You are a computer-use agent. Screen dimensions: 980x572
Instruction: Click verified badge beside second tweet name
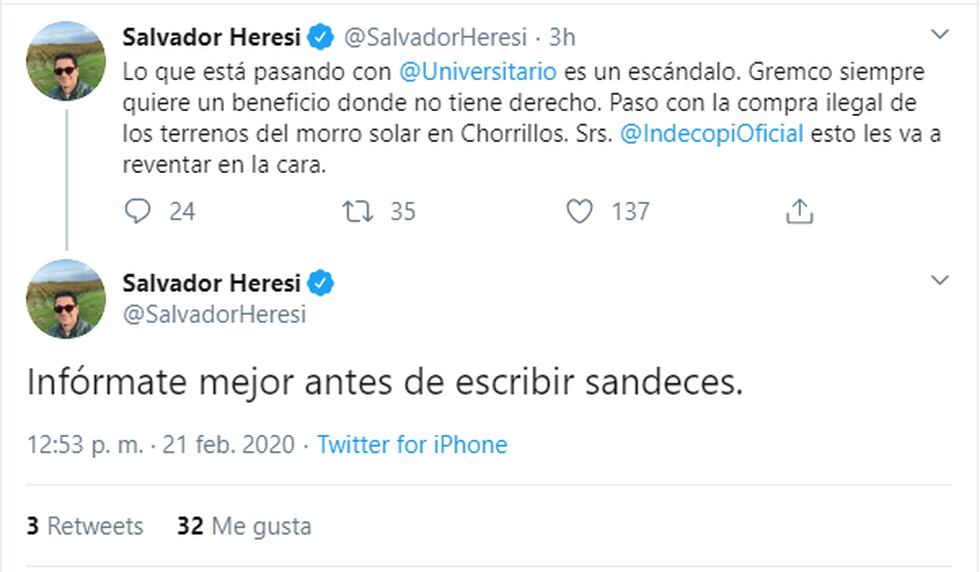(321, 284)
